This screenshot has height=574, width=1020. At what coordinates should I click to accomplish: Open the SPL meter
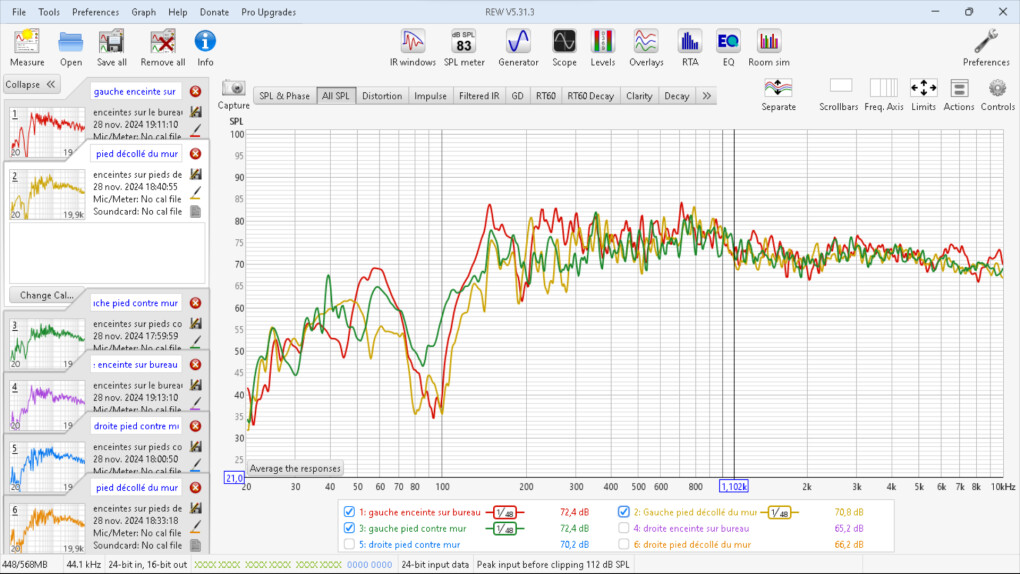[x=464, y=48]
